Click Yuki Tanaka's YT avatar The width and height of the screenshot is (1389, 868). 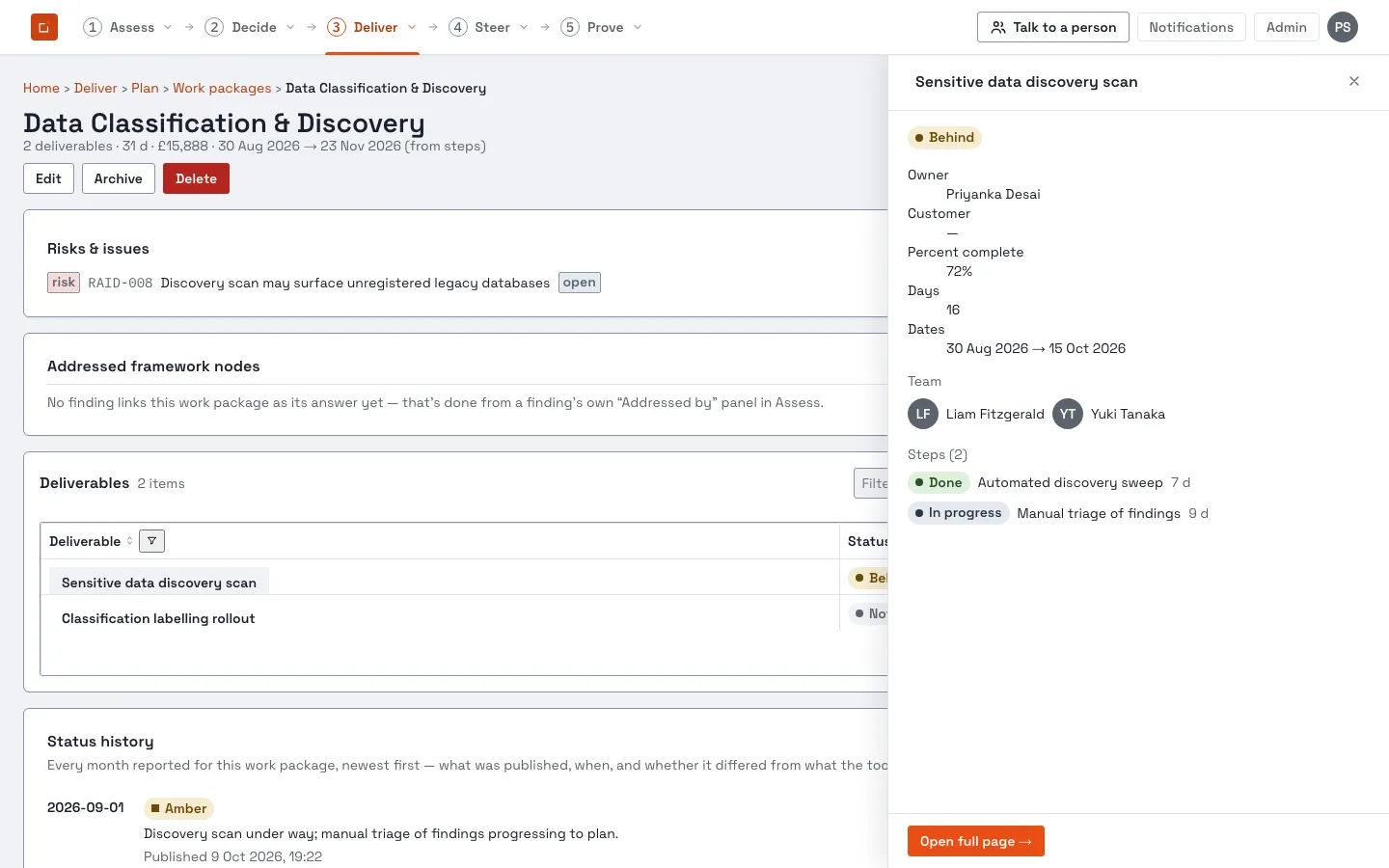tap(1068, 414)
